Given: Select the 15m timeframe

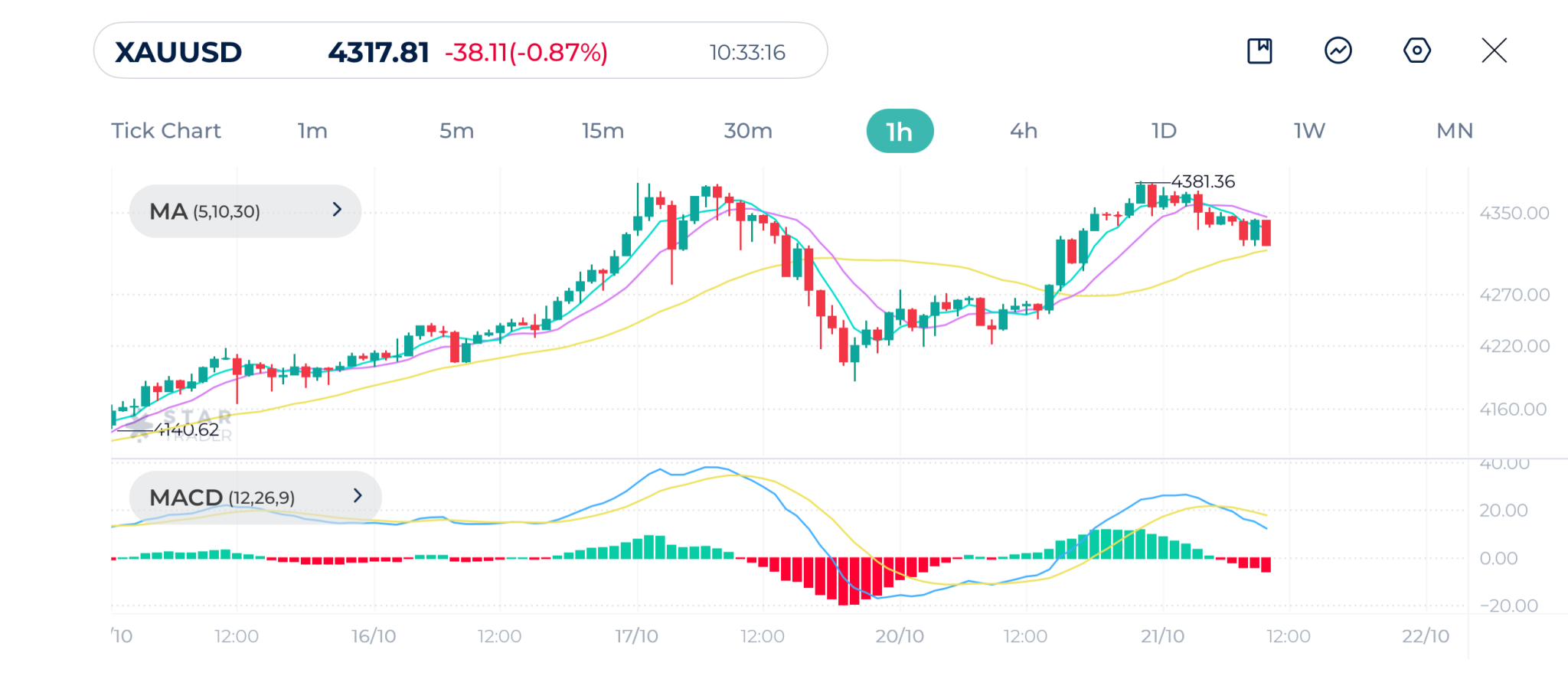Looking at the screenshot, I should point(603,131).
